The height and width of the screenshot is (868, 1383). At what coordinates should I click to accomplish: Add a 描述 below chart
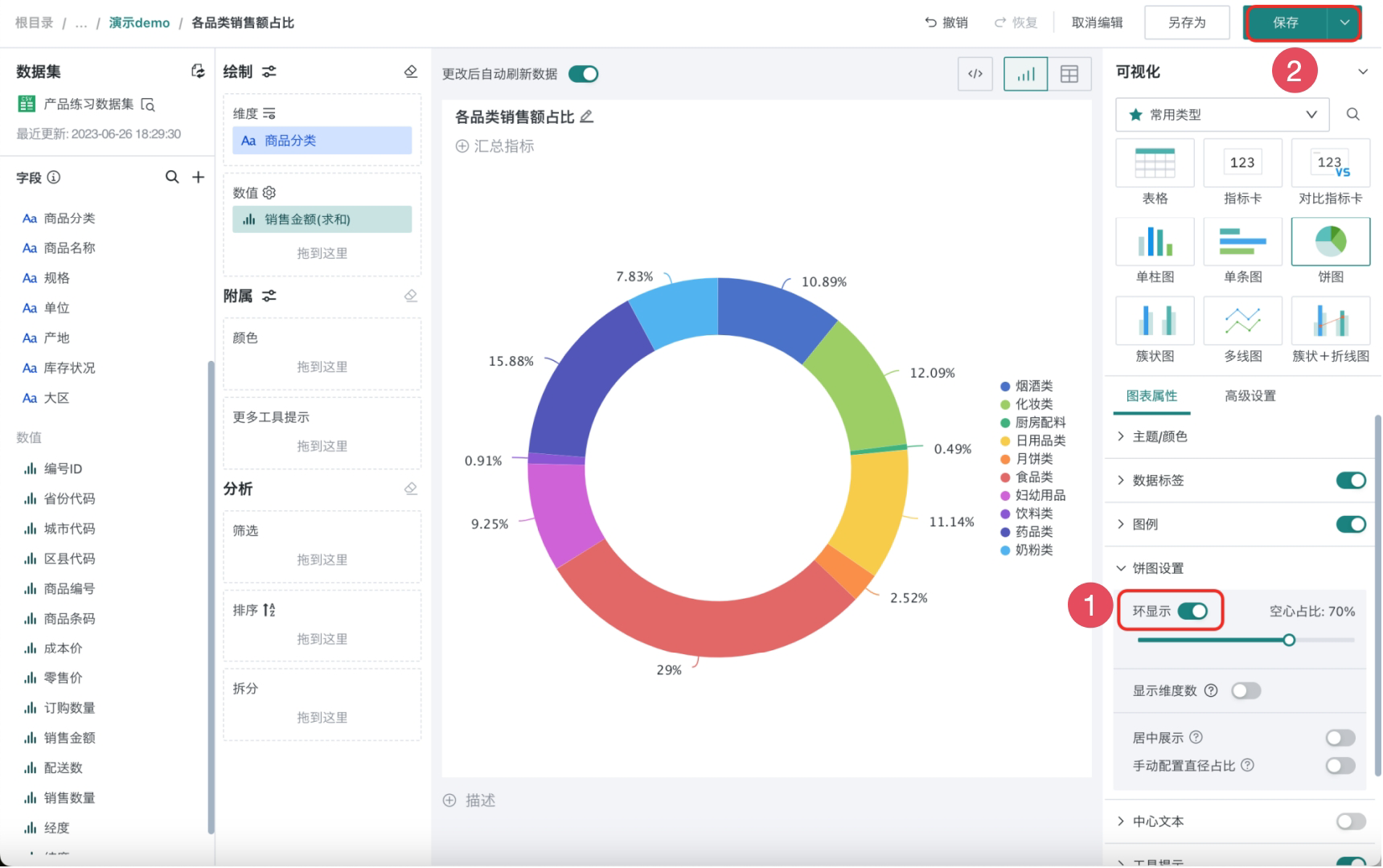[x=470, y=800]
